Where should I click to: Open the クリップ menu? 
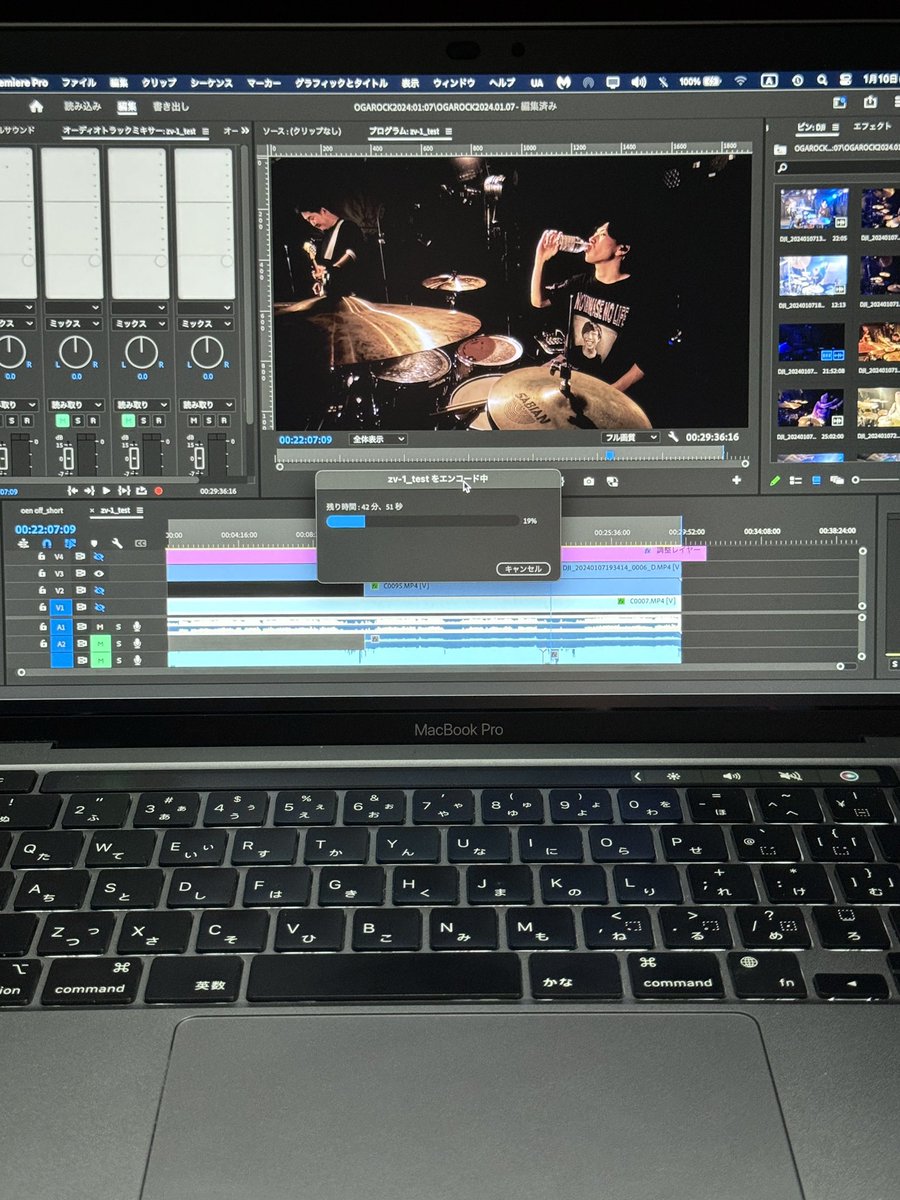pos(159,82)
